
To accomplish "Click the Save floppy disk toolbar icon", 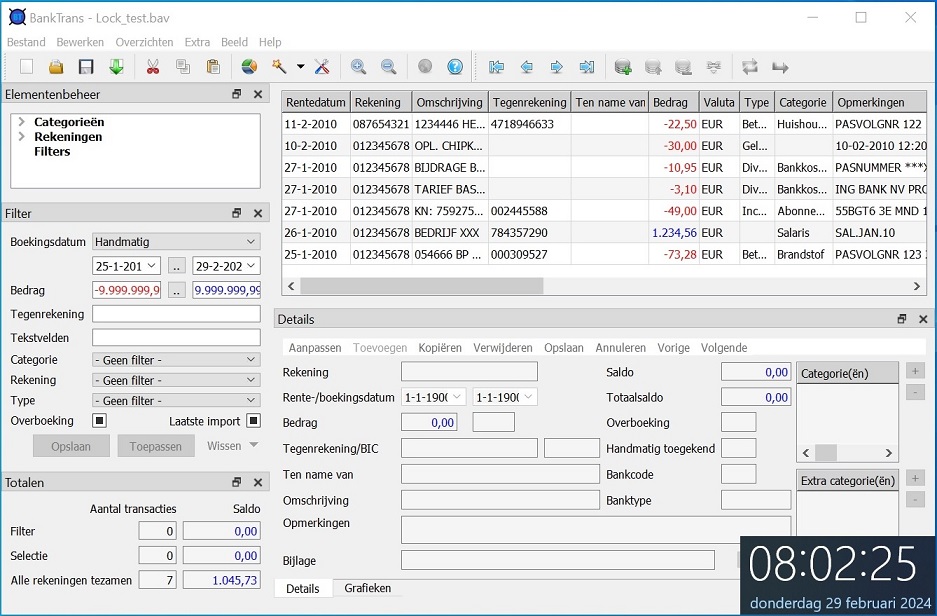I will tap(86, 67).
